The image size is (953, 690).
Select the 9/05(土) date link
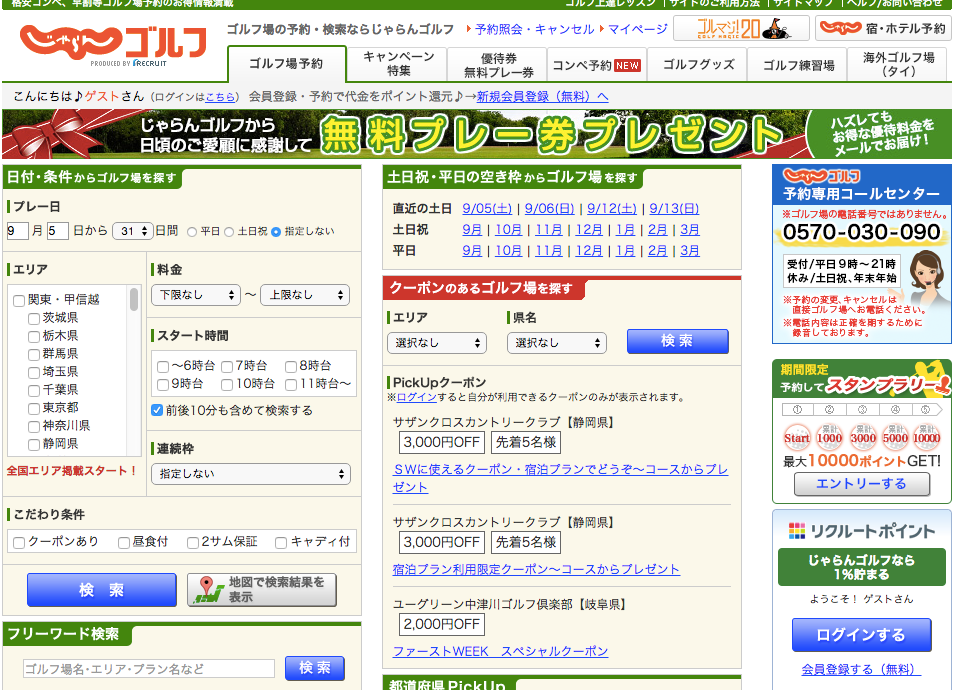pyautogui.click(x=487, y=209)
